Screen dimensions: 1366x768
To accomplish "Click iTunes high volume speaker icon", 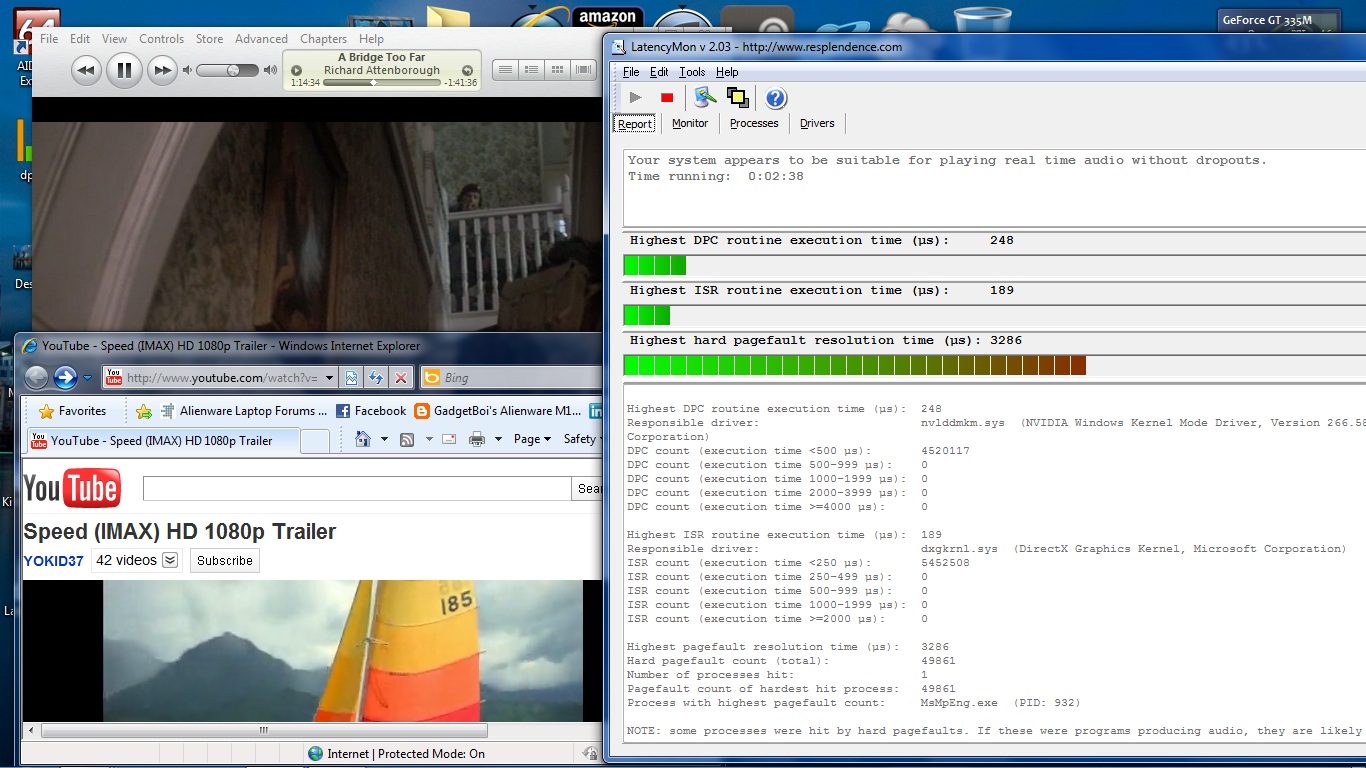I will click(270, 70).
